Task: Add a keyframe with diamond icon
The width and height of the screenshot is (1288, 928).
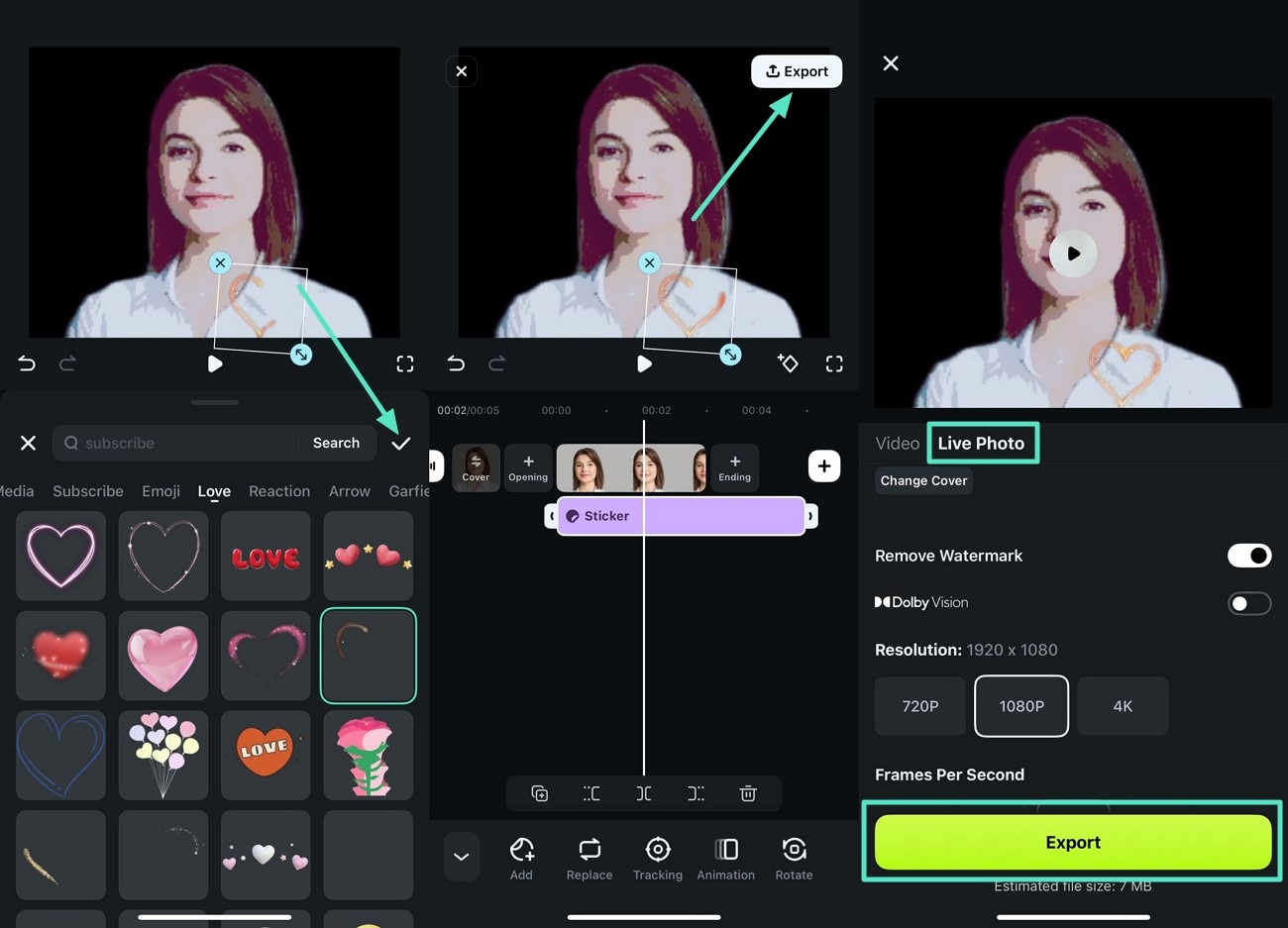Action: pyautogui.click(x=788, y=362)
